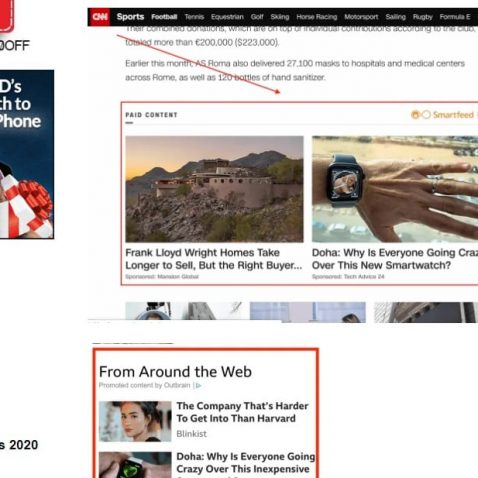Open the Sports section heading
This screenshot has width=478, height=478.
130,17
